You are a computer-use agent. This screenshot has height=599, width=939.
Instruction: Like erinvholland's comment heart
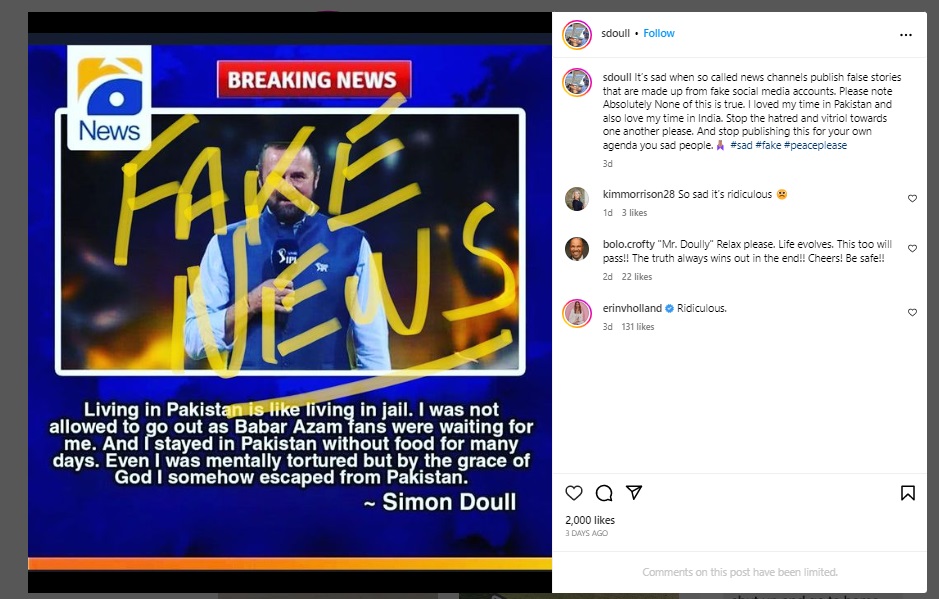pyautogui.click(x=912, y=312)
